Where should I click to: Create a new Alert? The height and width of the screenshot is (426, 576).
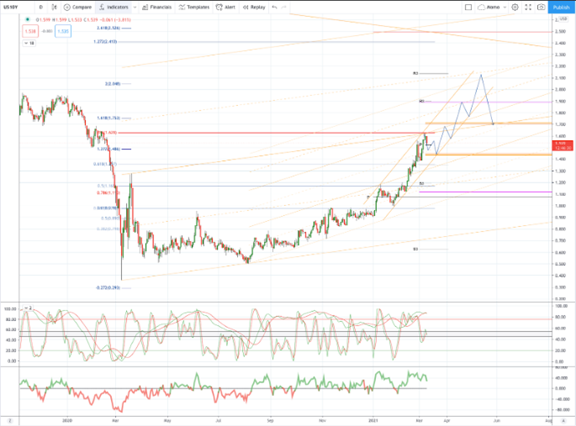pos(226,7)
